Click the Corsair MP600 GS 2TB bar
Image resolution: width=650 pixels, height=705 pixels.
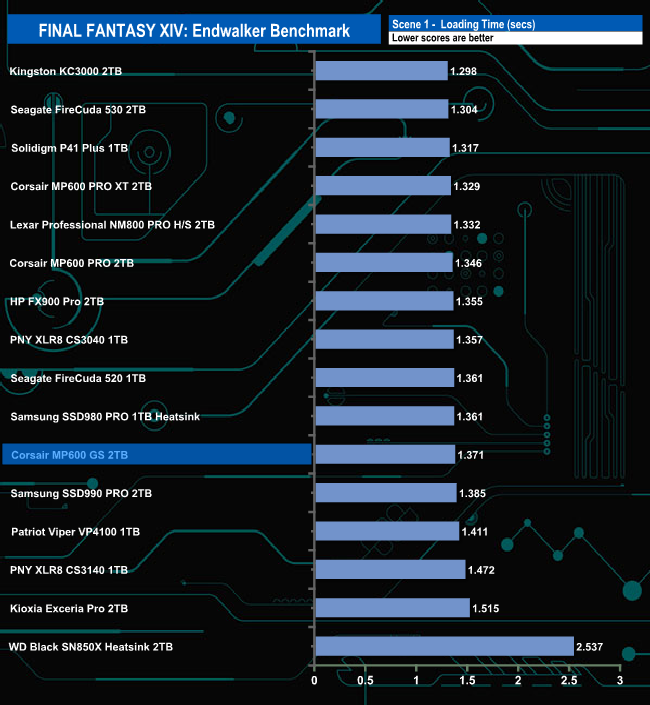tap(385, 454)
